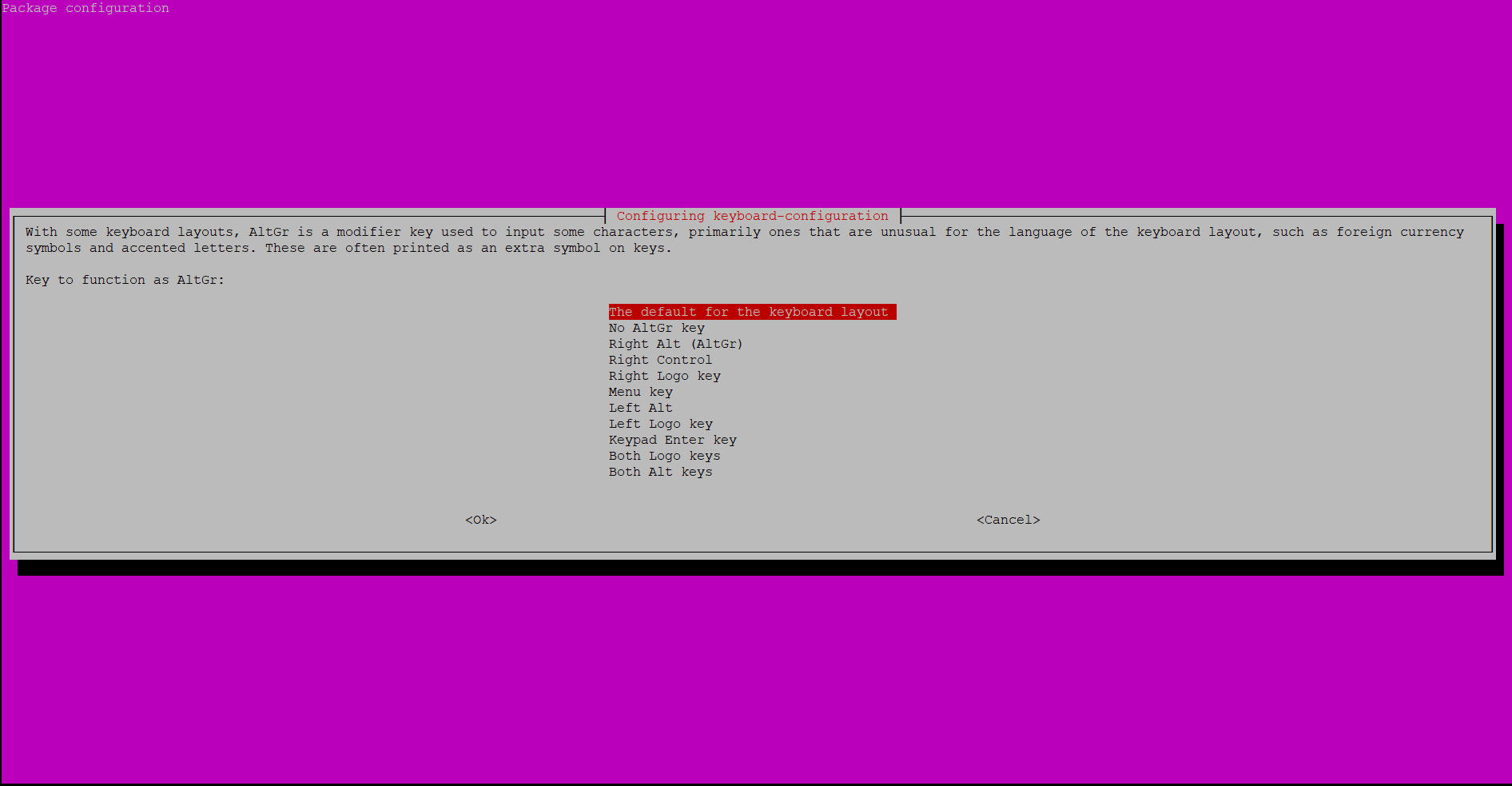The width and height of the screenshot is (1512, 786).
Task: Click the 'Key to function as AltGr:' label
Action: click(125, 280)
